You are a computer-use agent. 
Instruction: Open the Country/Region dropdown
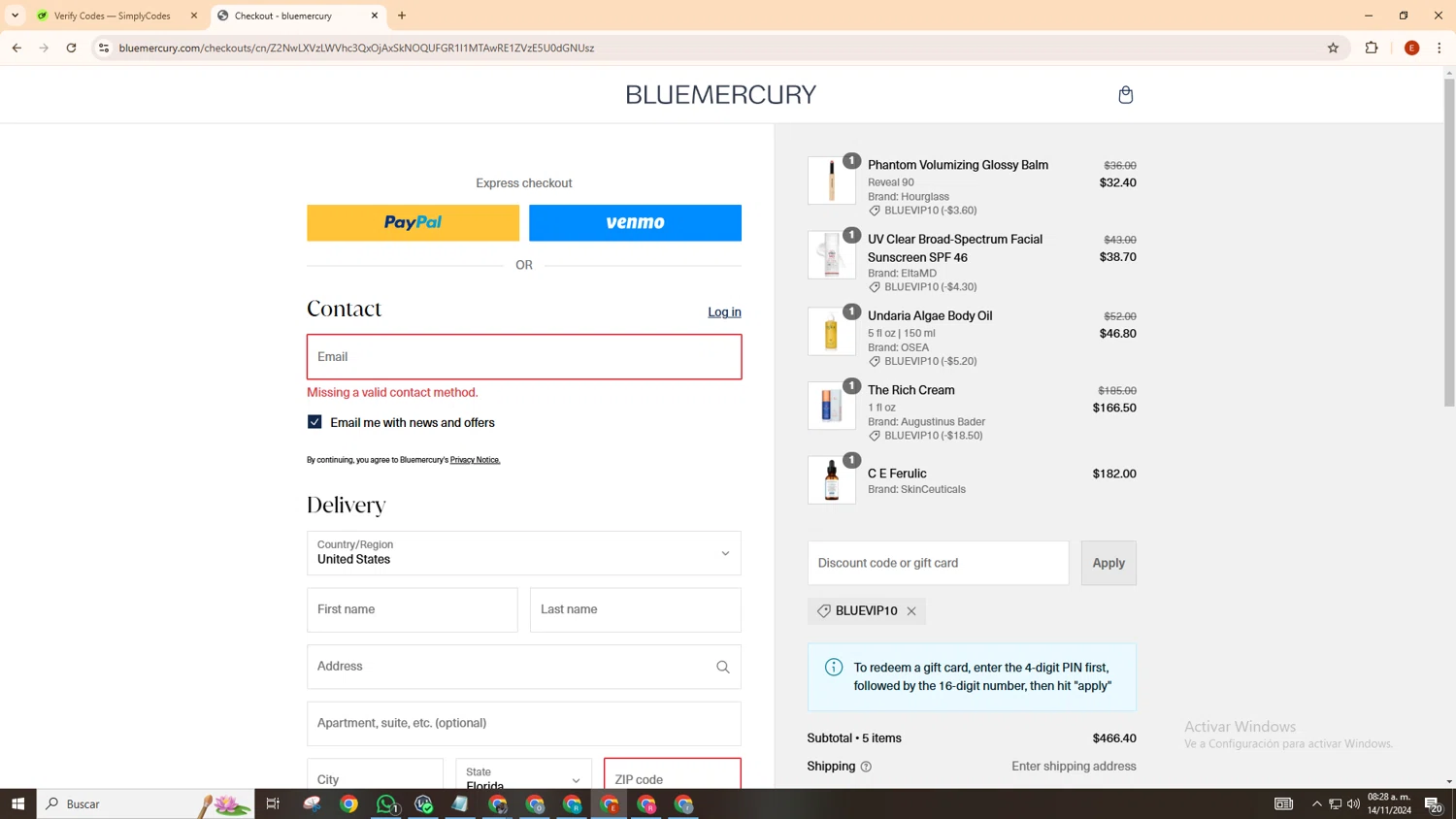524,553
